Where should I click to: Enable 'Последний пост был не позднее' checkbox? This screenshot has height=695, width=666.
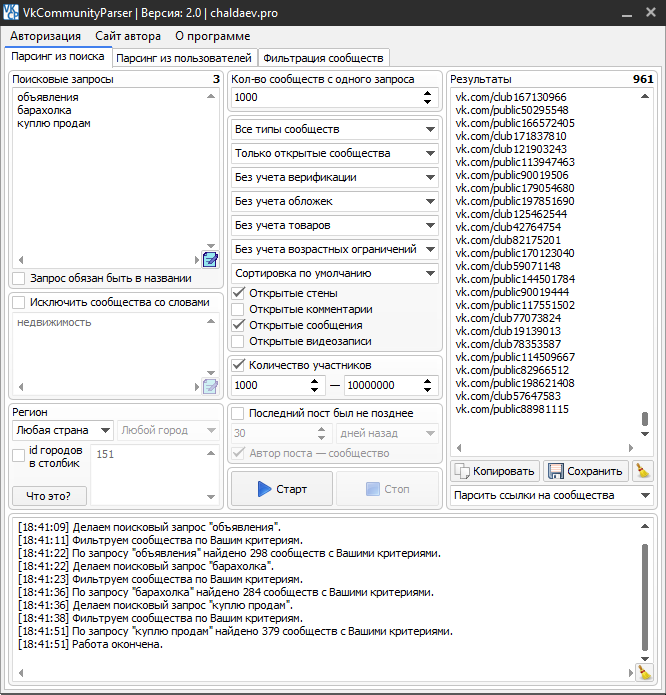[x=239, y=413]
